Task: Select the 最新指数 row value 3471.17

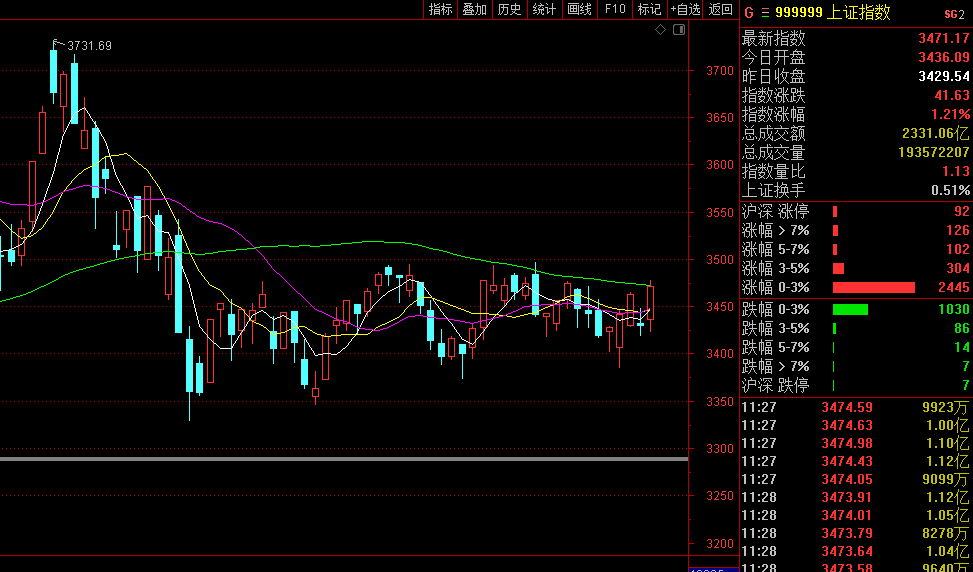Action: tap(944, 38)
